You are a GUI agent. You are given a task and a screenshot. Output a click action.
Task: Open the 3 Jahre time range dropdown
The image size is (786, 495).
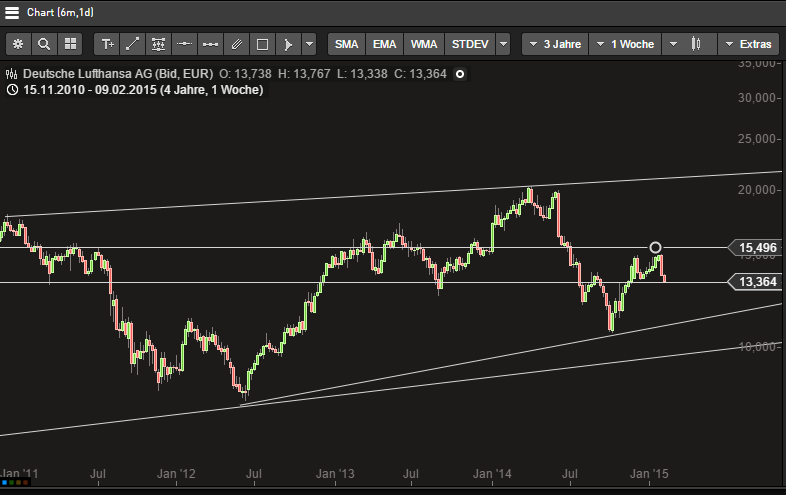pyautogui.click(x=553, y=44)
